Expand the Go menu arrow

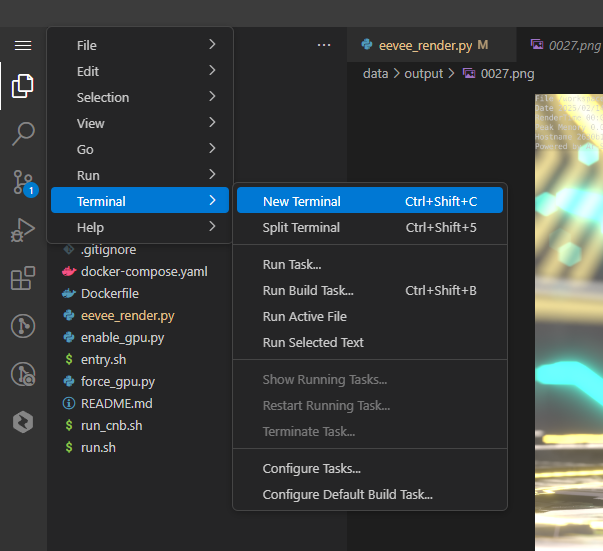point(212,148)
